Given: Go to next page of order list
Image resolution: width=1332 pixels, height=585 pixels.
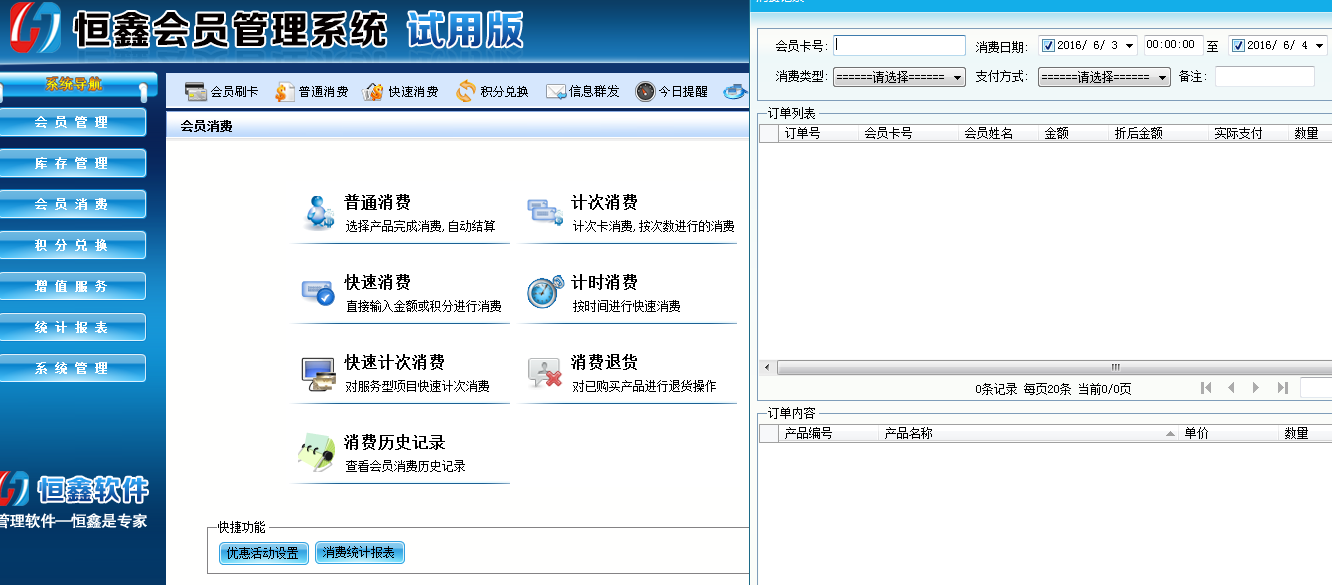Looking at the screenshot, I should [x=1256, y=388].
